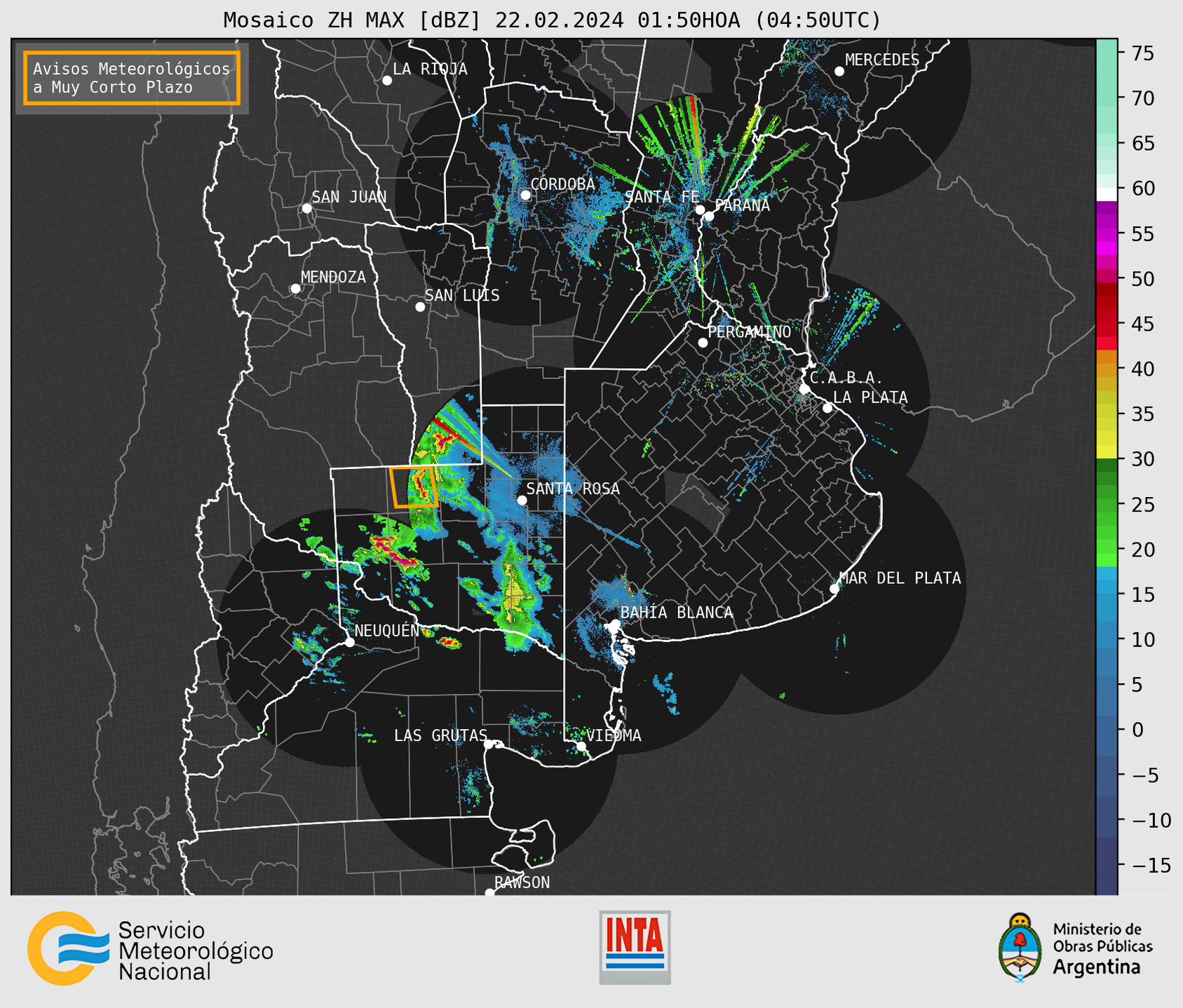This screenshot has height=1008, width=1183.
Task: Click the white 60 dBZ band on color scale
Action: click(1107, 194)
